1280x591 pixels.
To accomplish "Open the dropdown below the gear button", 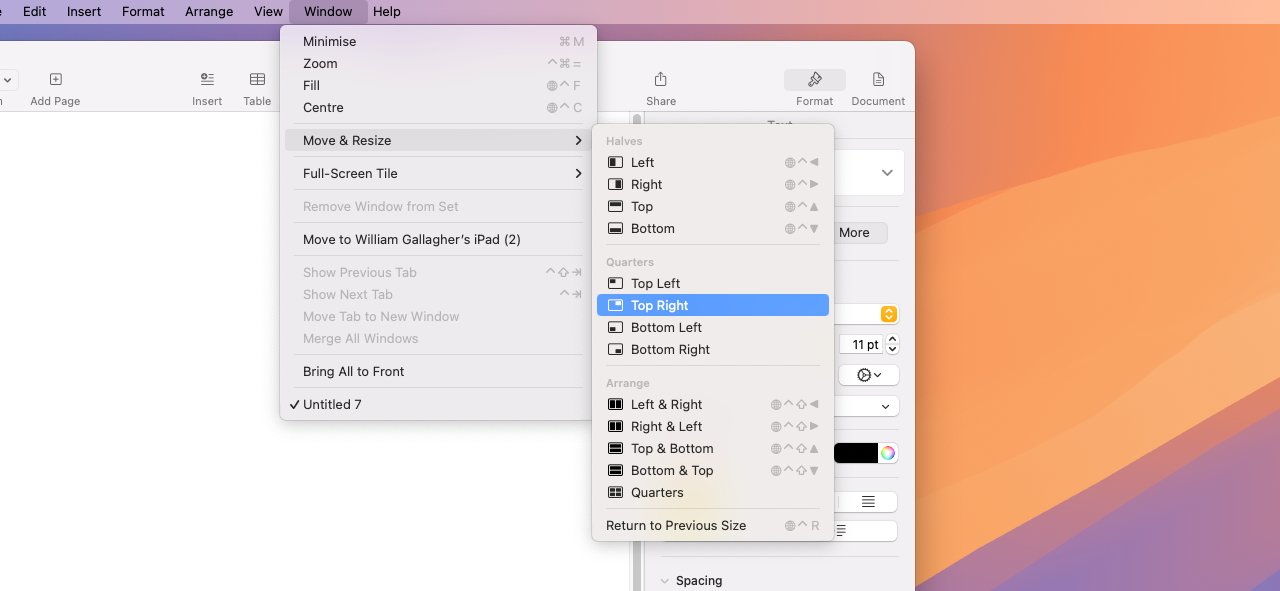I will click(x=866, y=406).
